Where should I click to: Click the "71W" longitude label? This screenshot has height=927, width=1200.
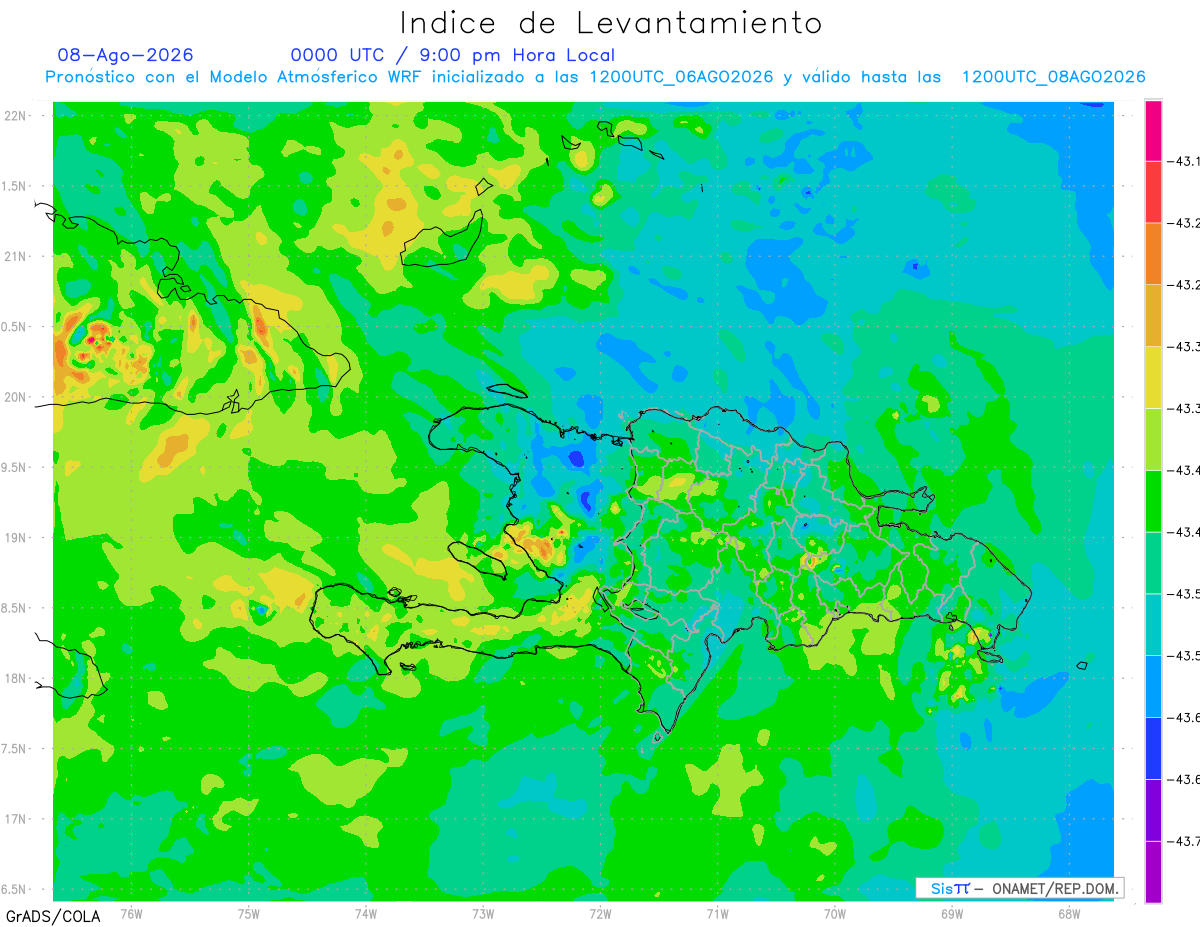(717, 914)
